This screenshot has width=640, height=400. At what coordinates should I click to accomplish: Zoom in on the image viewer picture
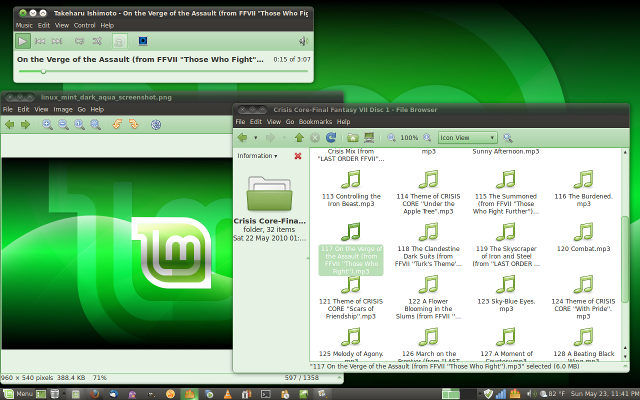[x=47, y=124]
